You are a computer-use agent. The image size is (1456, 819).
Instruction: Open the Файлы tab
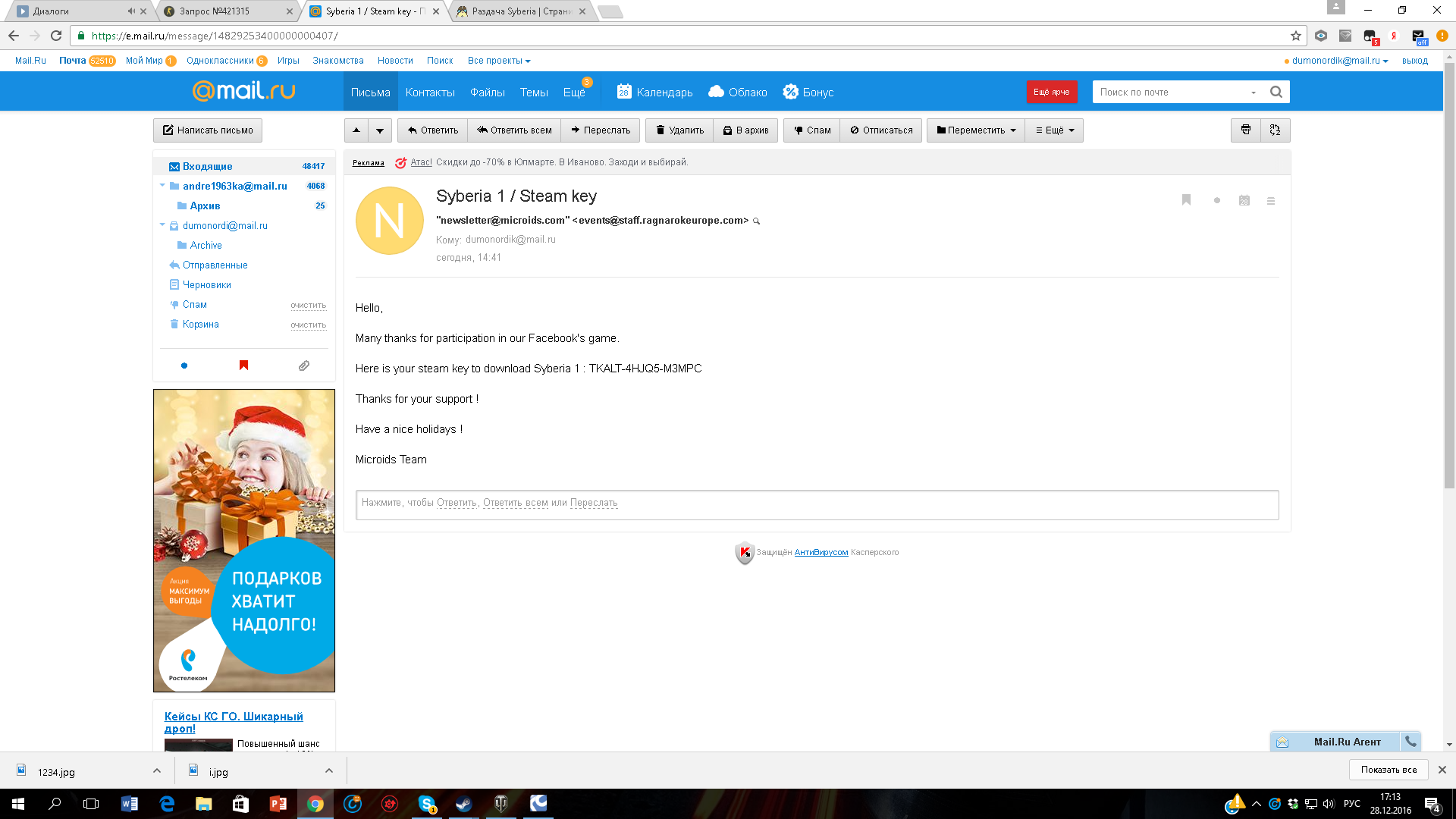488,92
